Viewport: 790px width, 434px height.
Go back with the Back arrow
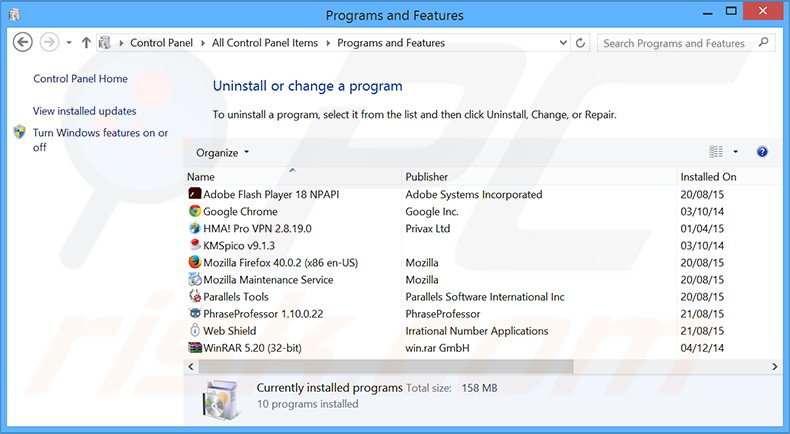pos(22,42)
